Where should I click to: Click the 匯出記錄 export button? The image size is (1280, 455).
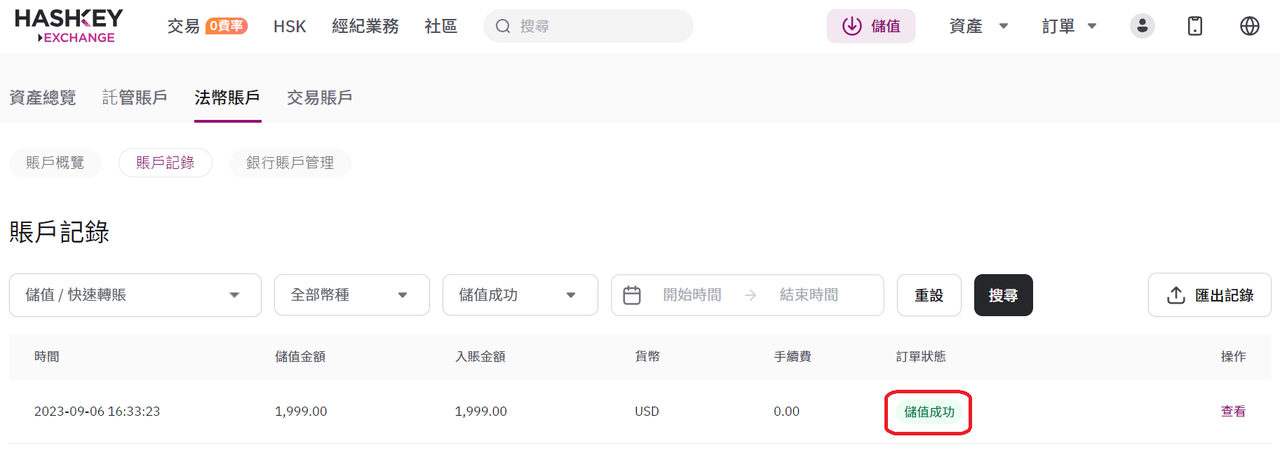point(1209,295)
